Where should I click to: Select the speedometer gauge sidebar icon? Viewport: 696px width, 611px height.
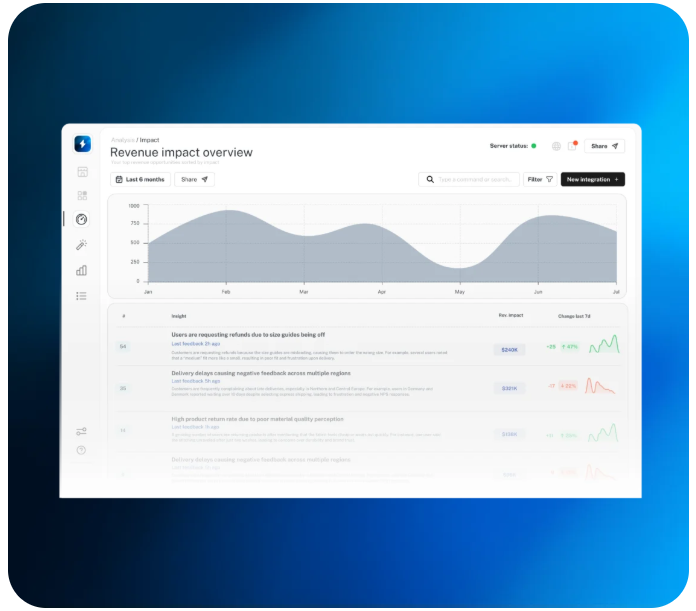pyautogui.click(x=82, y=219)
